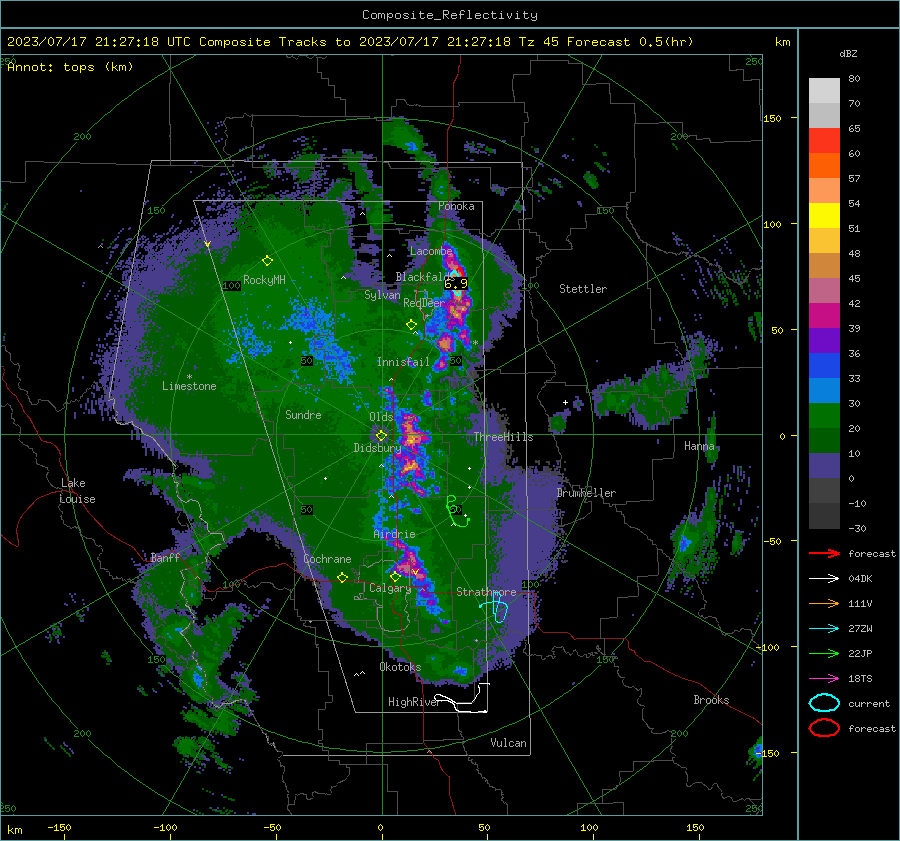This screenshot has height=841, width=900.
Task: Click the red forecast ellipse legend symbol
Action: tap(824, 728)
